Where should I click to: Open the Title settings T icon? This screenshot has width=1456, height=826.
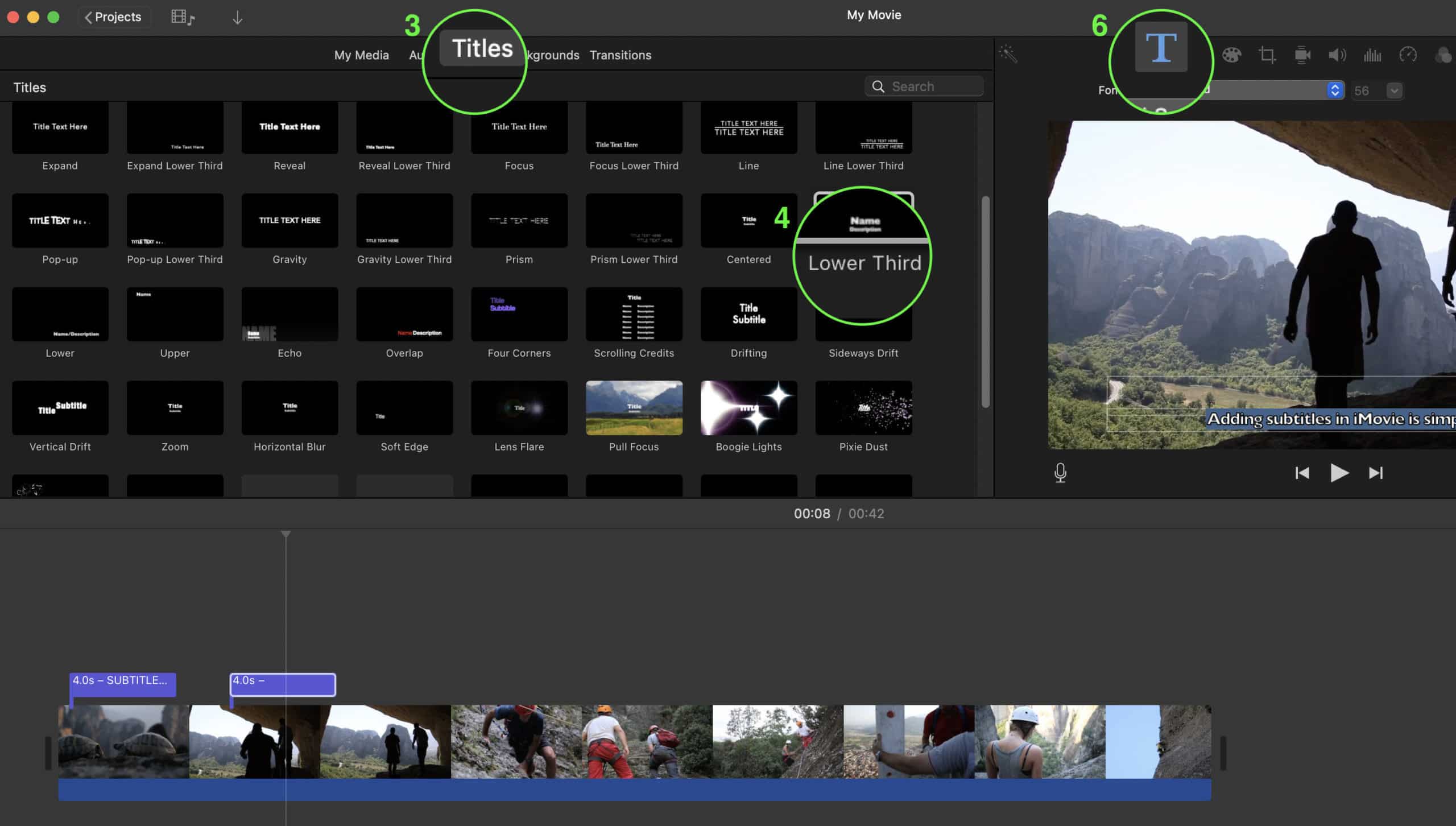coord(1161,48)
